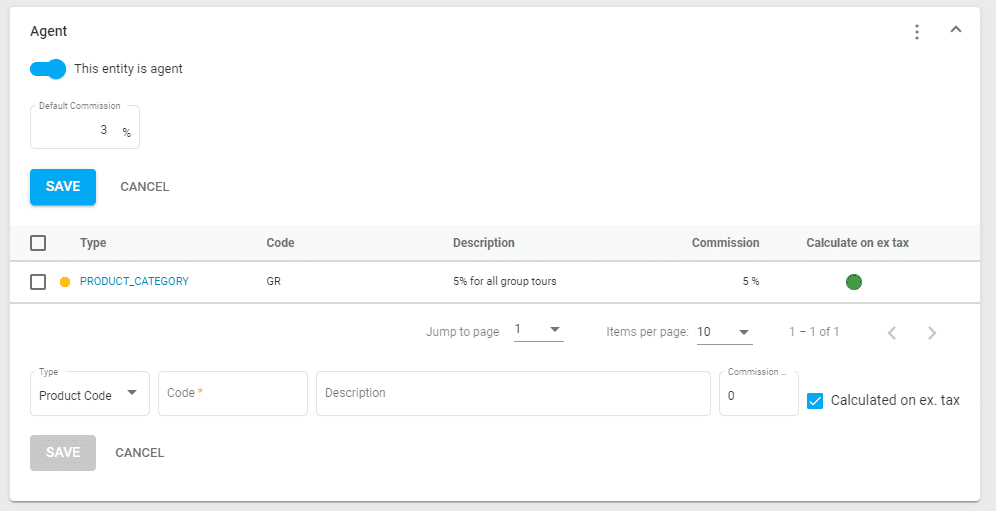Click the bottom Commission input field
This screenshot has height=511, width=996.
pos(758,394)
